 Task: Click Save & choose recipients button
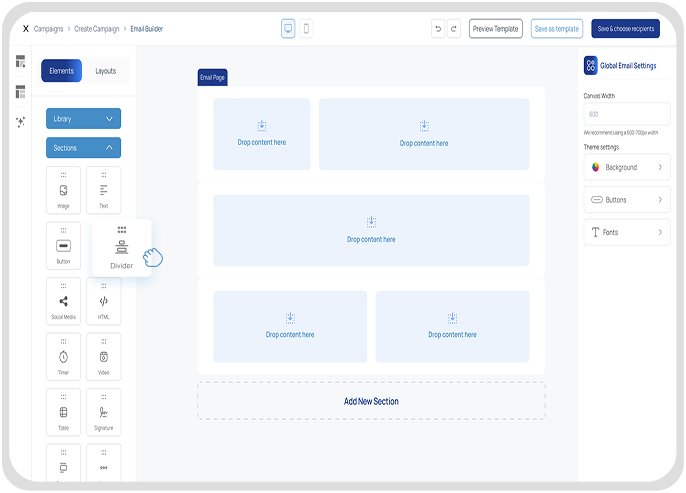[x=626, y=29]
